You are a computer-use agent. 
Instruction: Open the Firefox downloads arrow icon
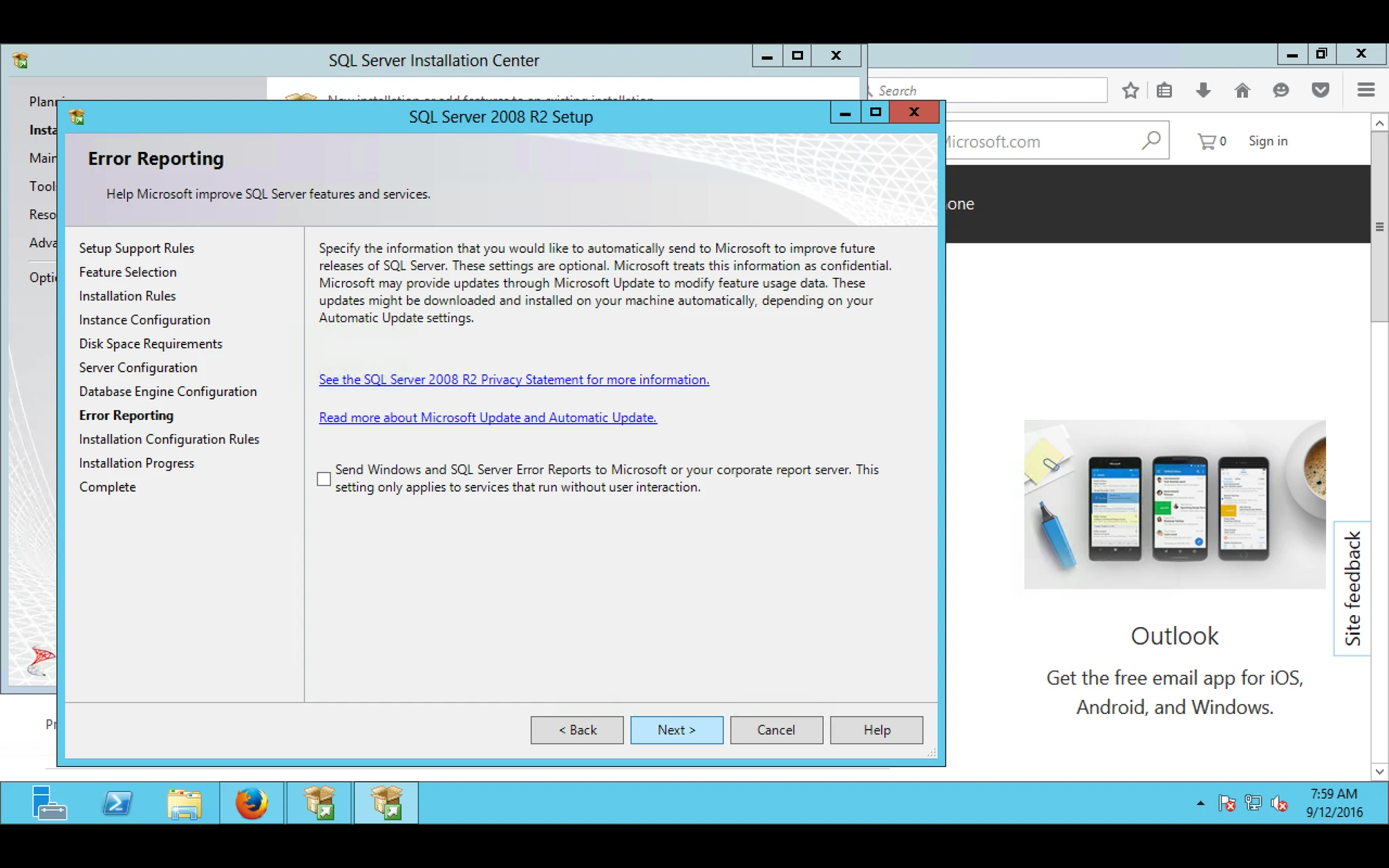[x=1203, y=90]
